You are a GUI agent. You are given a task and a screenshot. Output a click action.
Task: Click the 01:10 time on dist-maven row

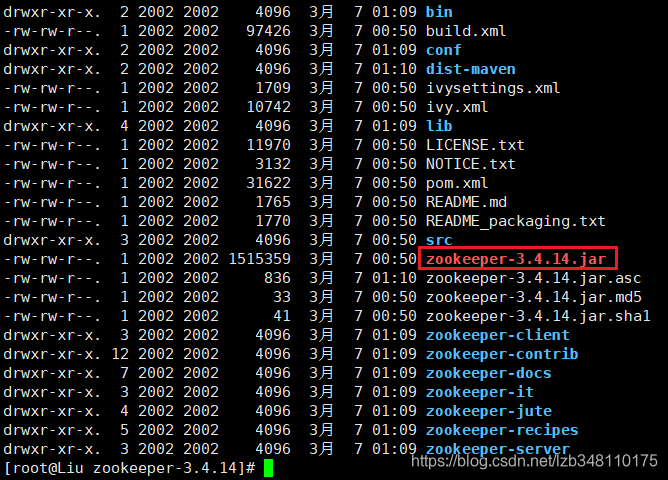point(394,69)
